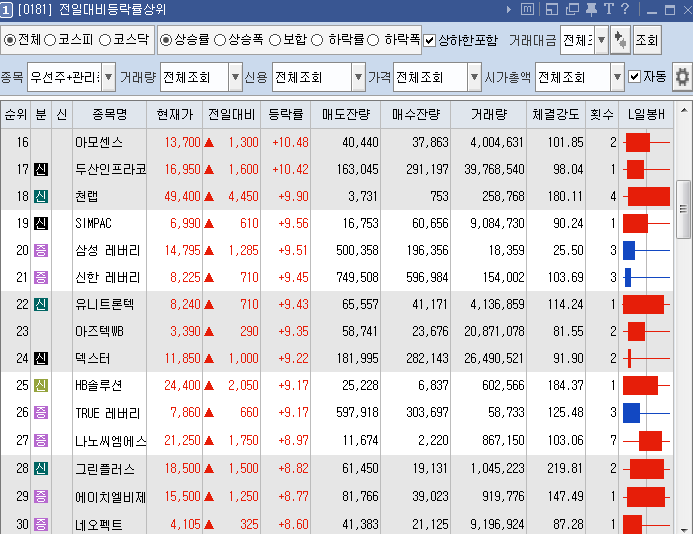This screenshot has width=693, height=534.
Task: Click the 증 badge on 나노씨엠에스 row
Action: click(x=41, y=440)
